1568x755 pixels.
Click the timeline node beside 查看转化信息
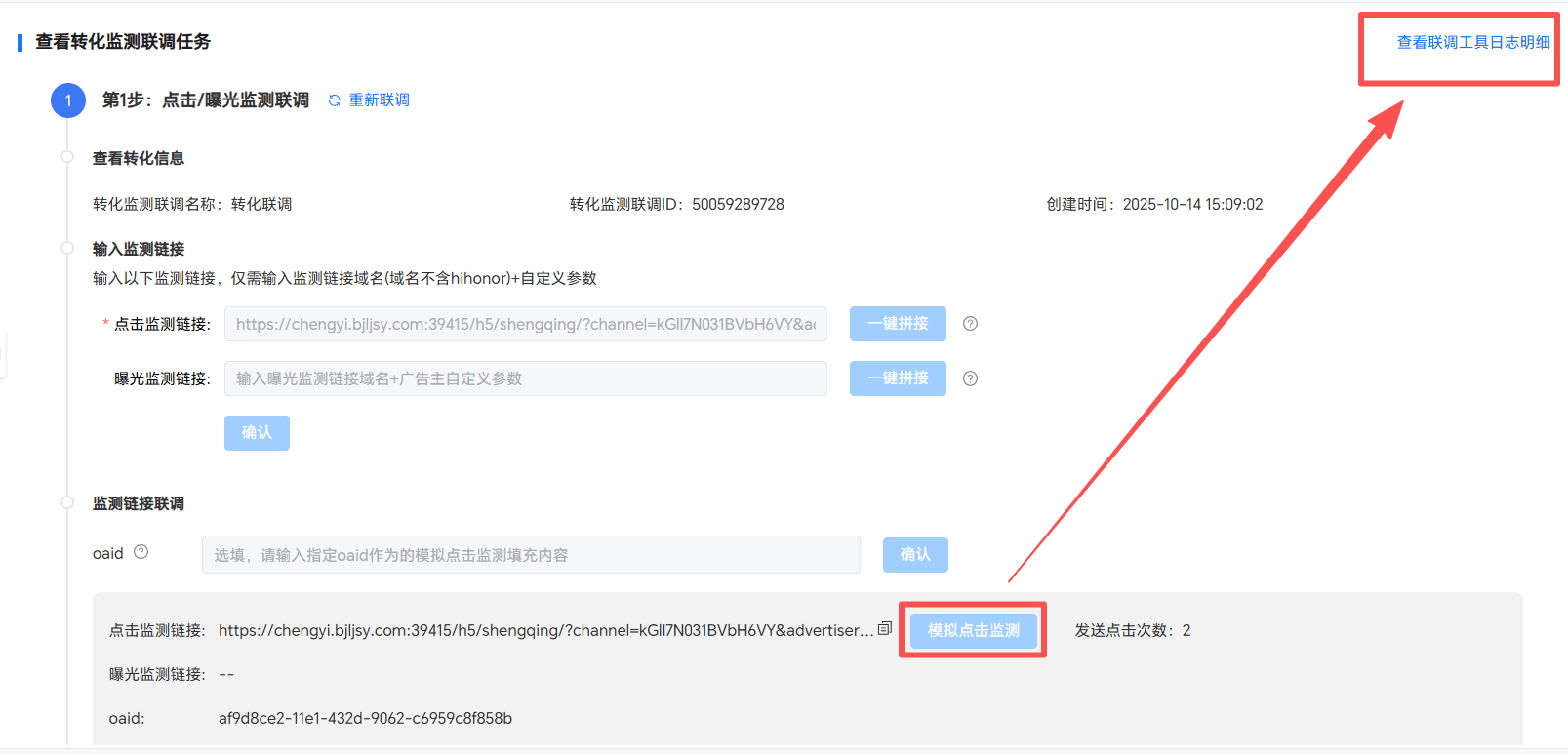[67, 157]
